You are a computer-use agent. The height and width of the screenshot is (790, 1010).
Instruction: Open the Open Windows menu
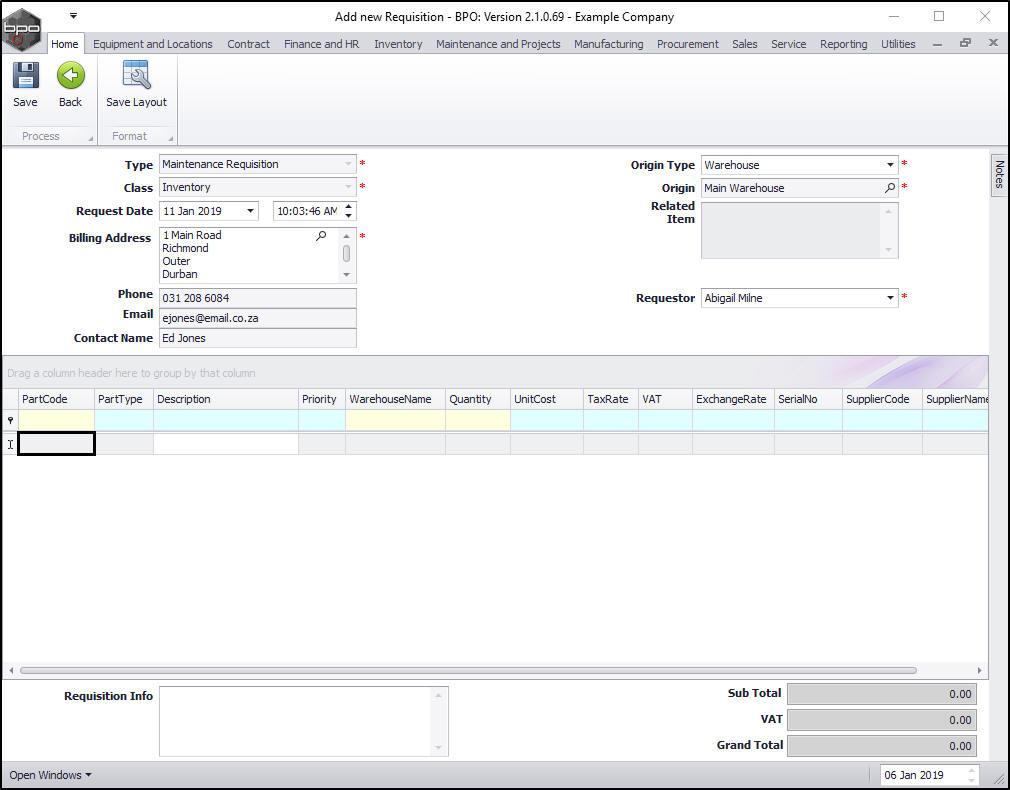tap(50, 775)
